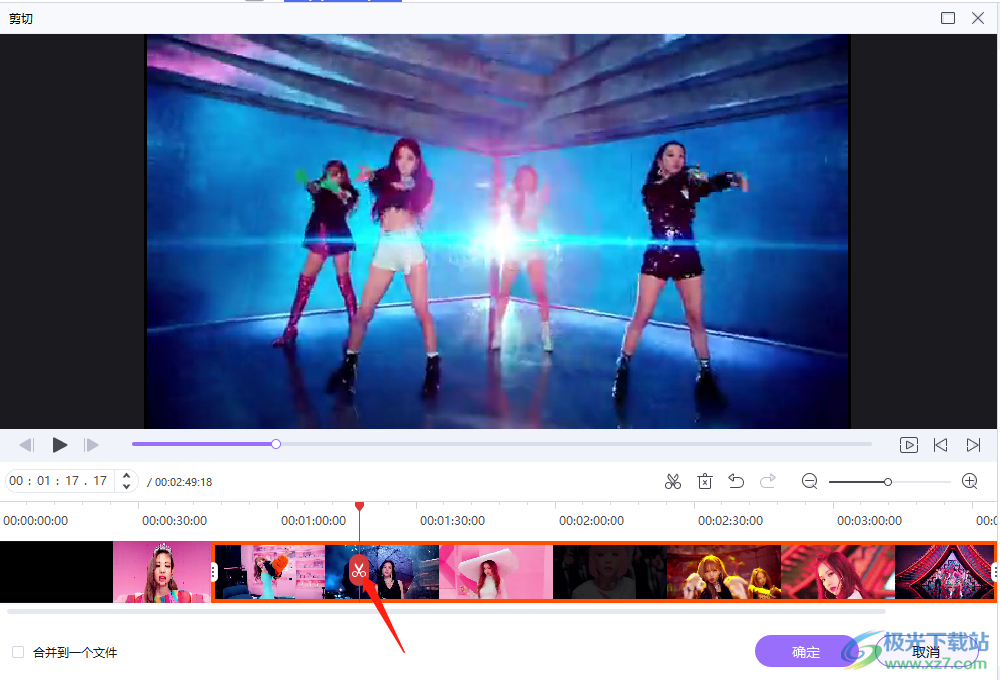Zoom out the timeline with minus icon
Viewport: 1000px width, 680px height.
pos(809,481)
